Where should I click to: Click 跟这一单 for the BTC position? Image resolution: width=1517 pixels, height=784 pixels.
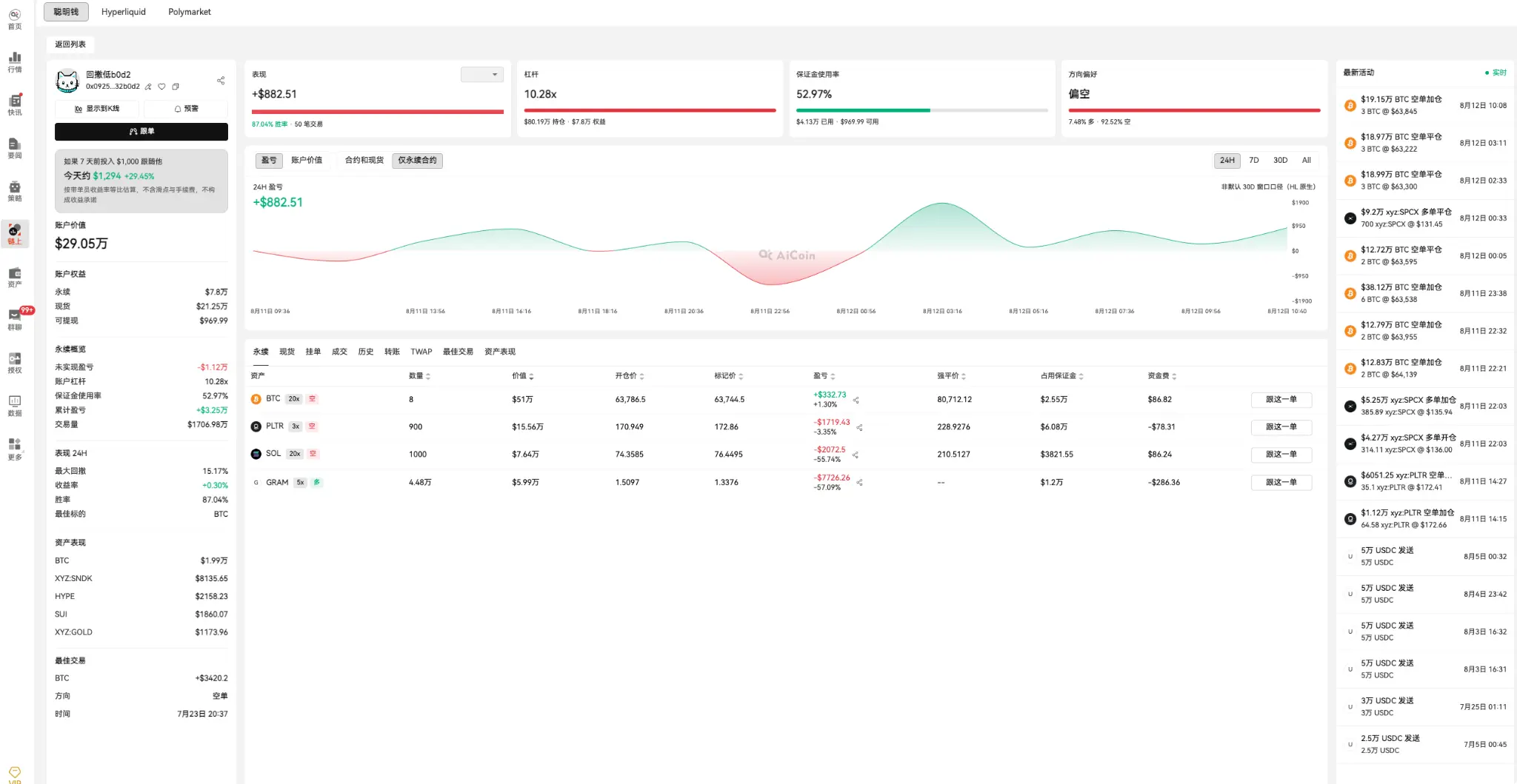1281,400
